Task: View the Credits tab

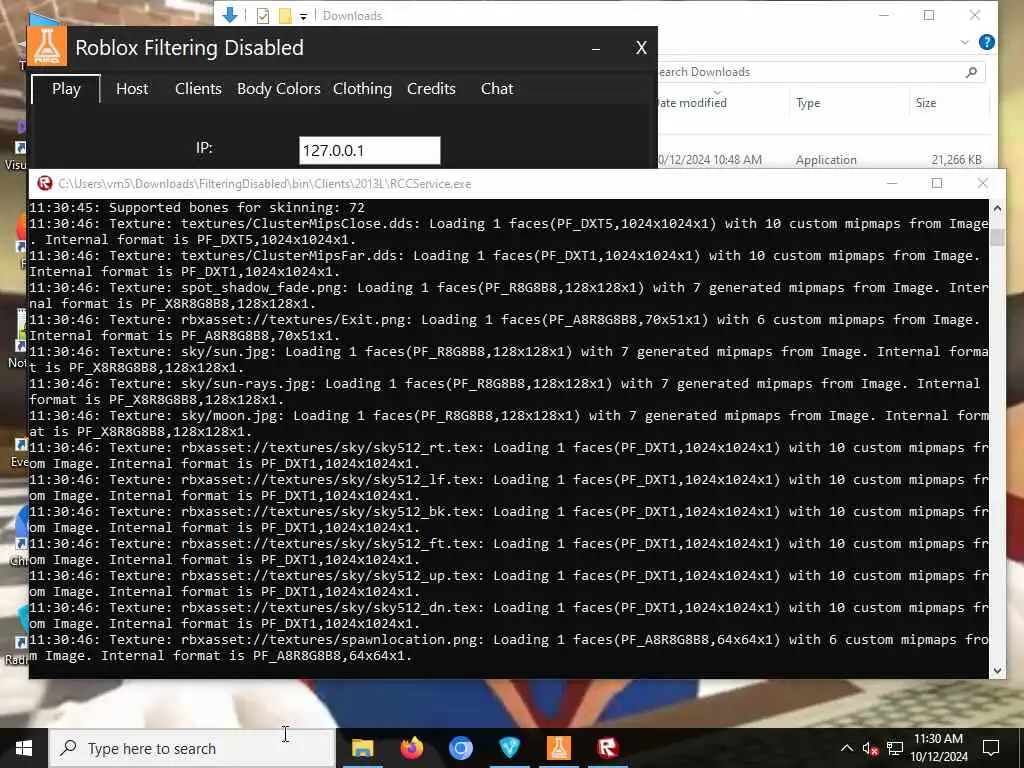Action: [431, 89]
